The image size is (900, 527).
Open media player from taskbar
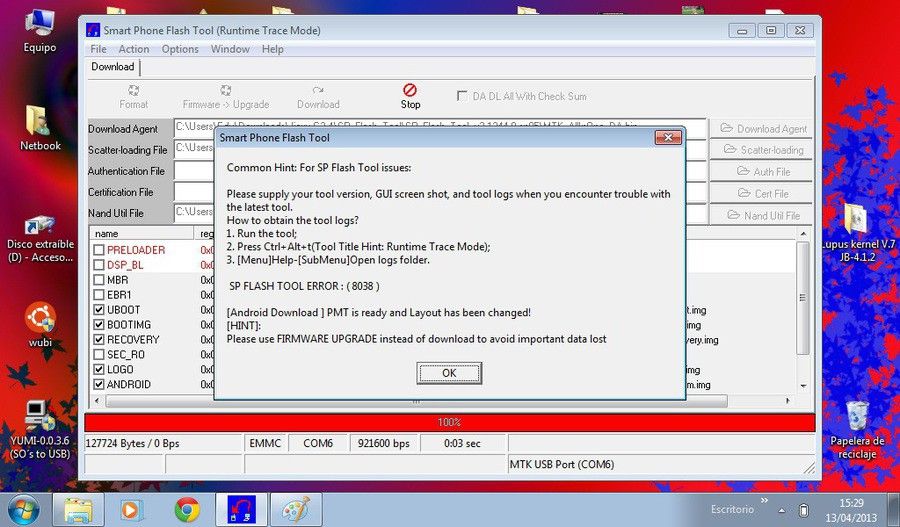point(131,510)
